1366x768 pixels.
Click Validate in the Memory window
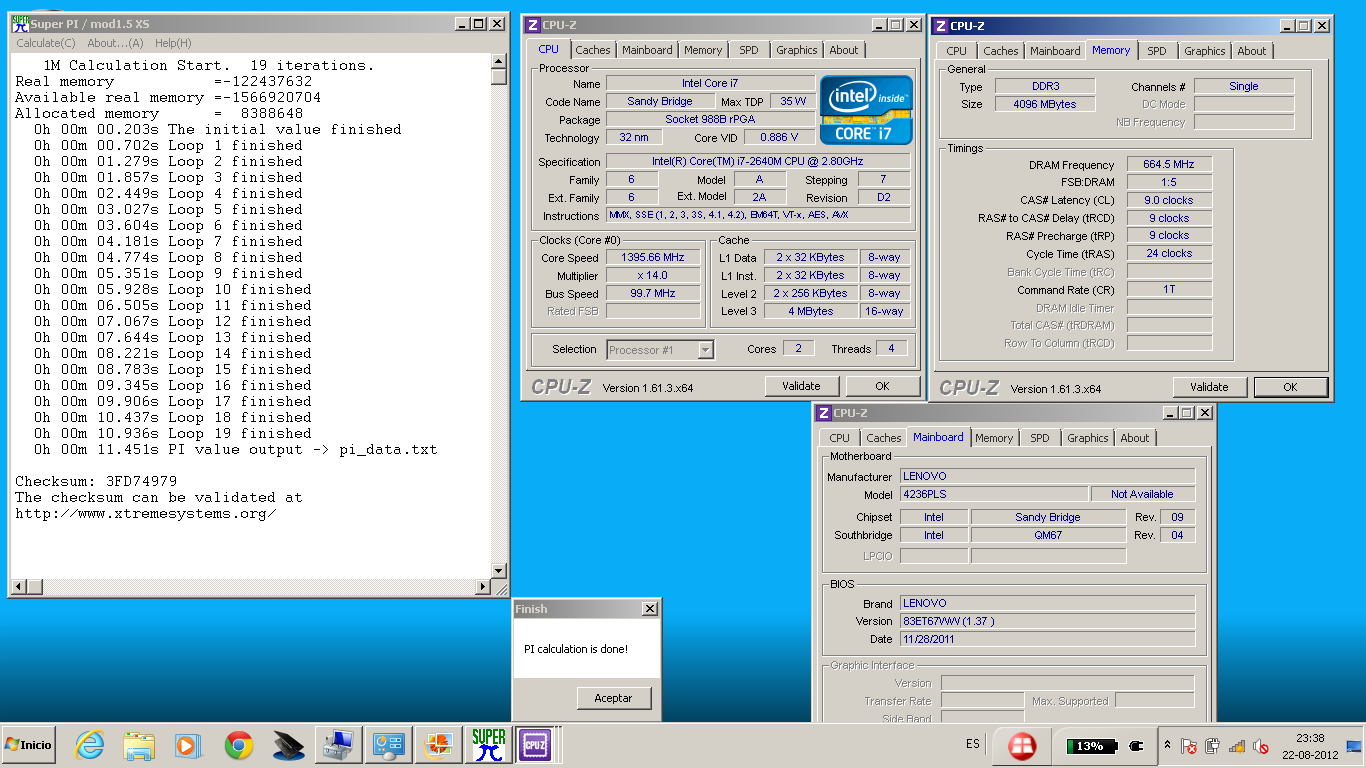click(x=1210, y=387)
